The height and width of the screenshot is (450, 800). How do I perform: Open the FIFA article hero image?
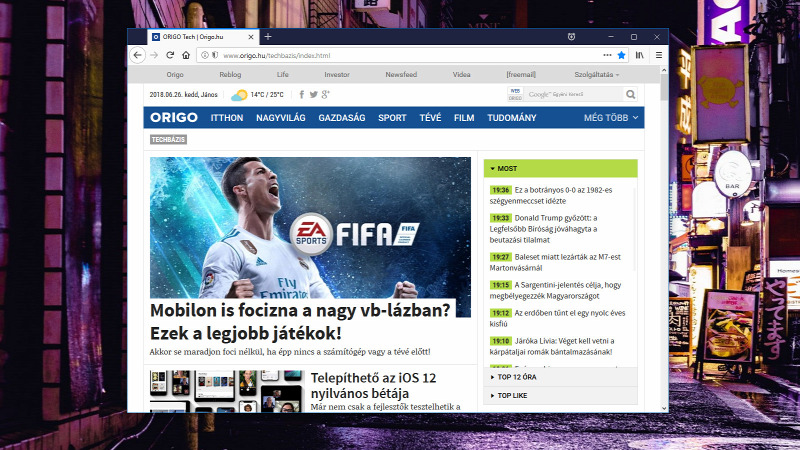pyautogui.click(x=310, y=228)
